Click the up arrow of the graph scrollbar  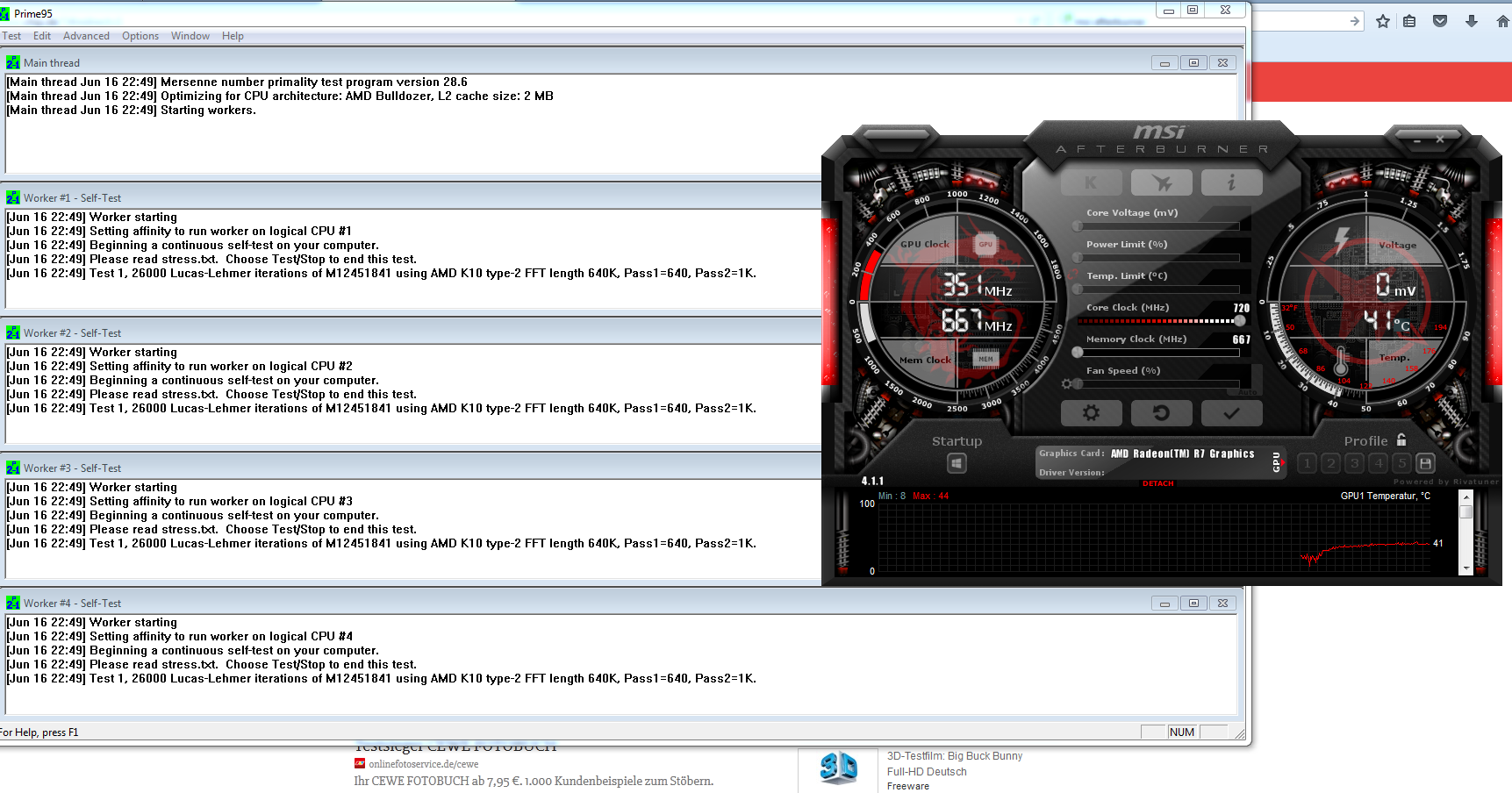click(x=1465, y=497)
